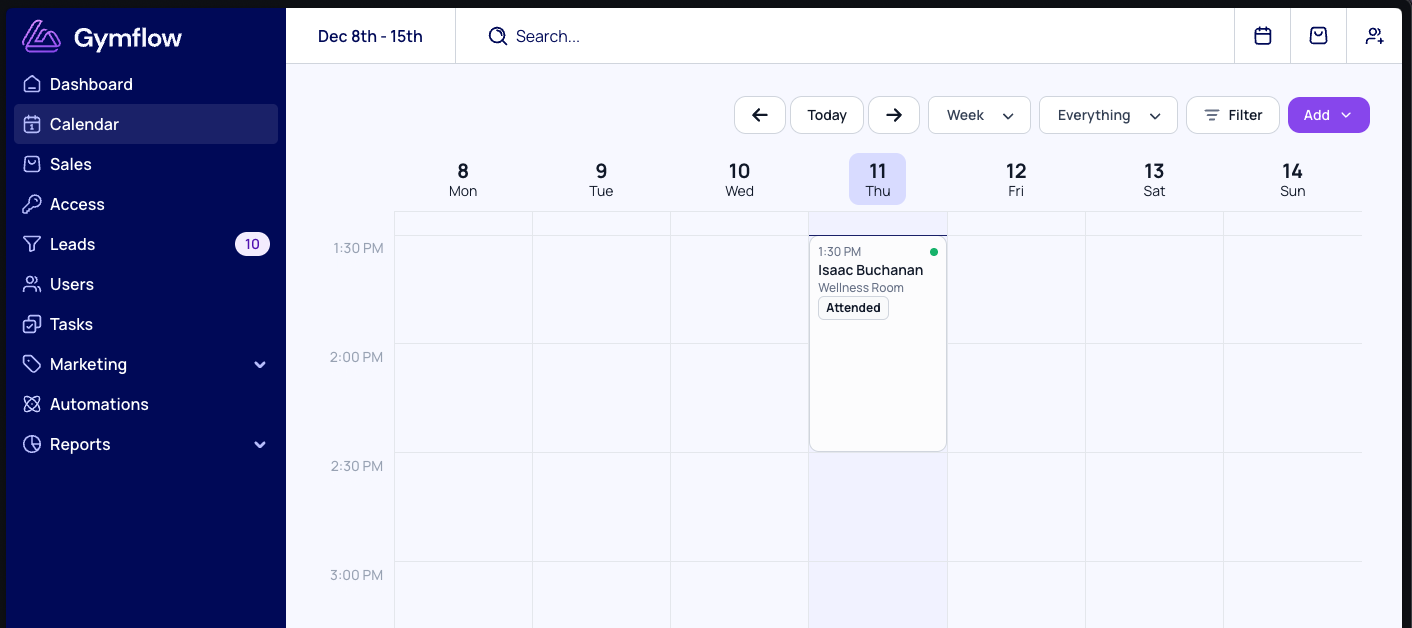
Task: Navigate to Access
Action: (x=146, y=204)
